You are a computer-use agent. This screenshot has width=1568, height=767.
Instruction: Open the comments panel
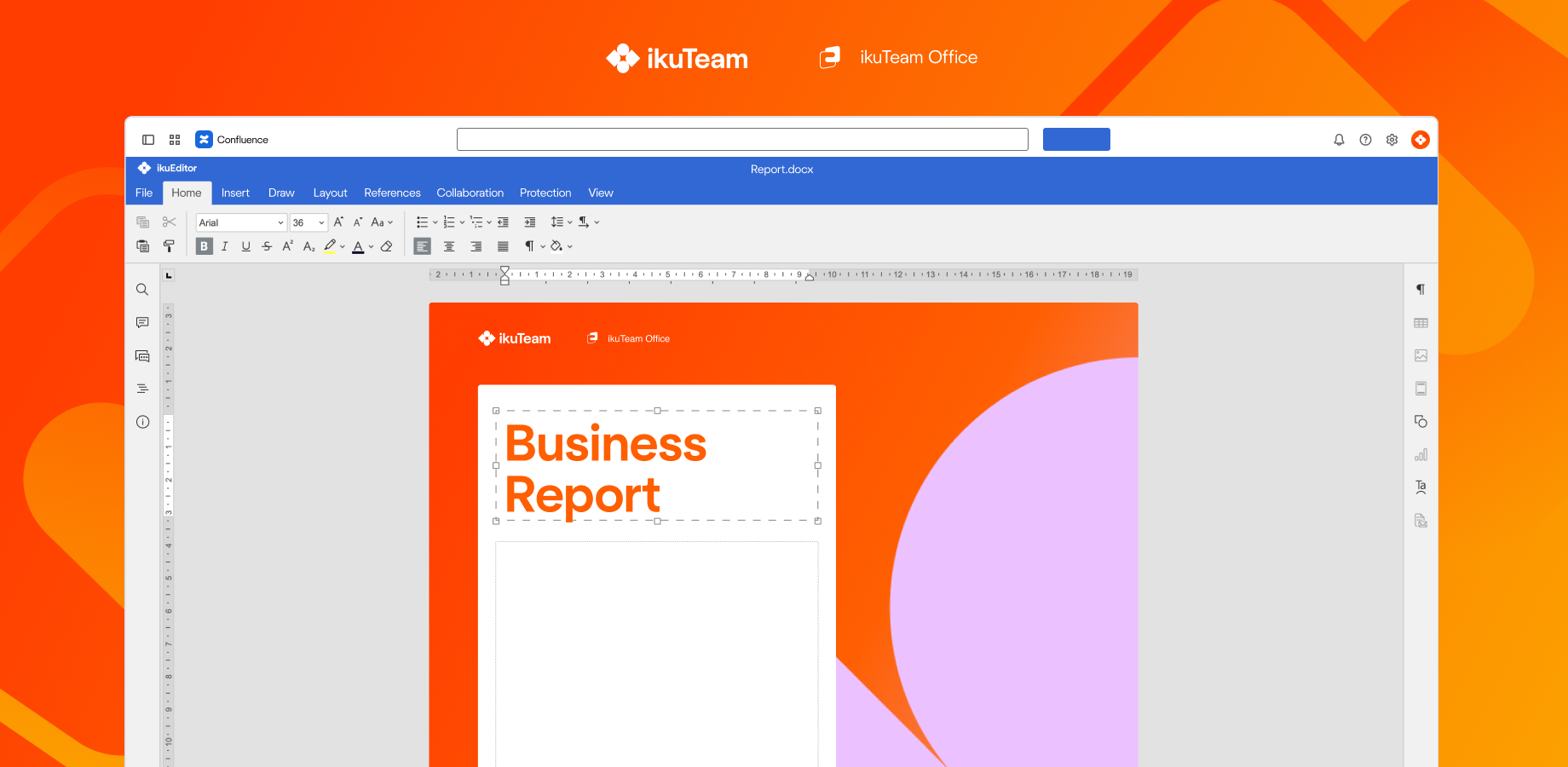pos(142,322)
